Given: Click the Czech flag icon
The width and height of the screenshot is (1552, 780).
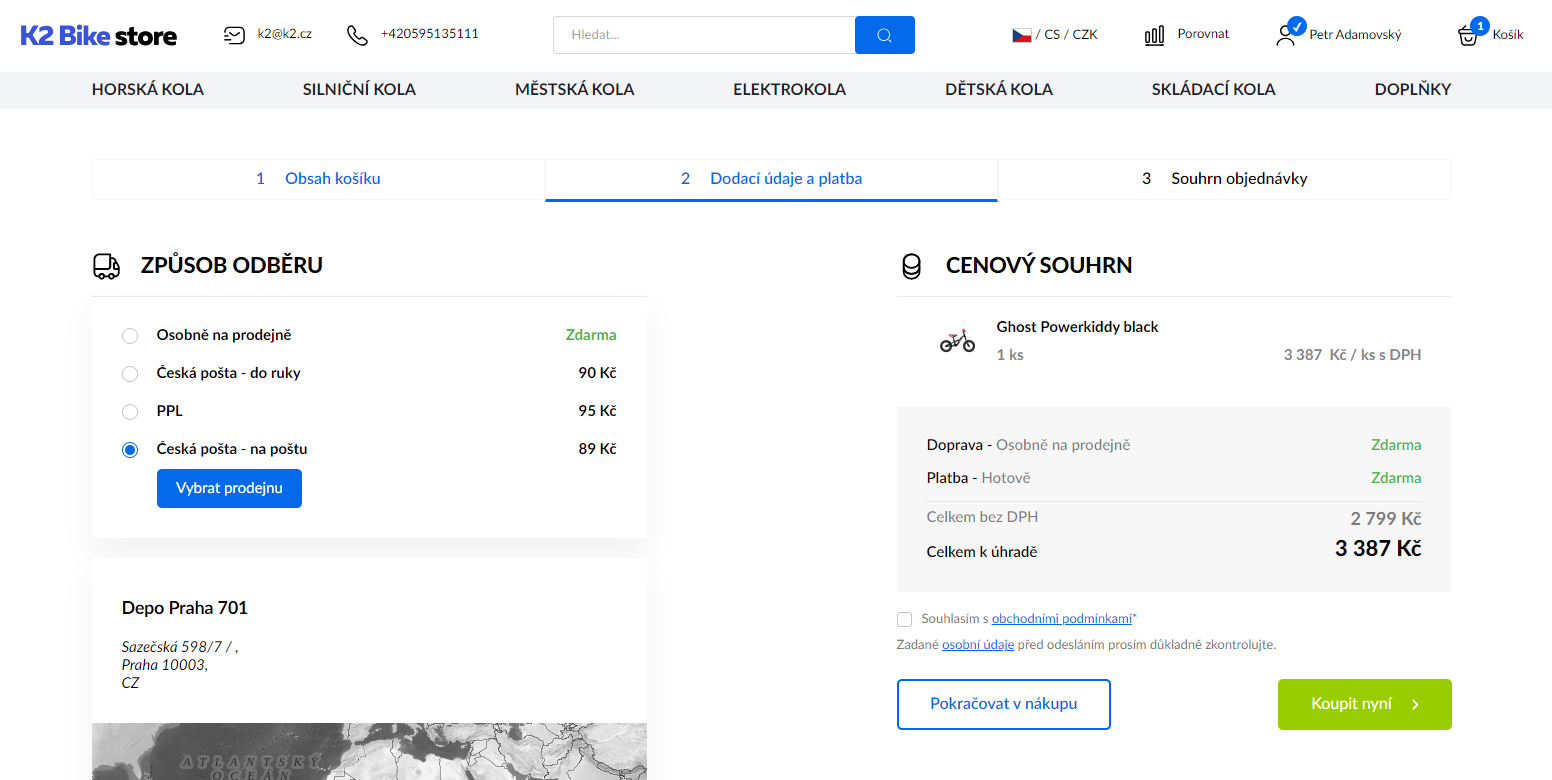Looking at the screenshot, I should [1021, 35].
